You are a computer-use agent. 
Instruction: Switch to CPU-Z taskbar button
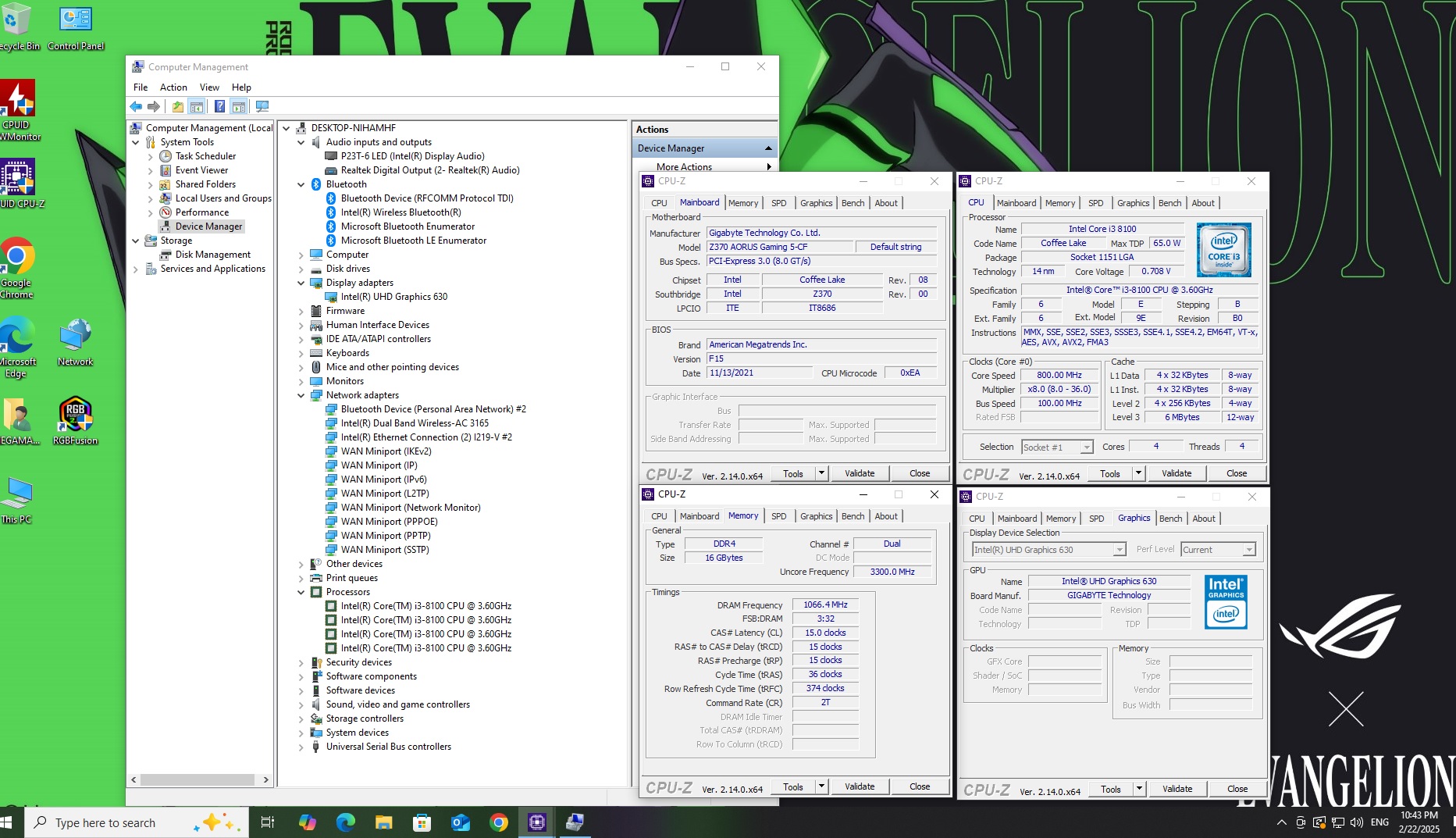[536, 822]
